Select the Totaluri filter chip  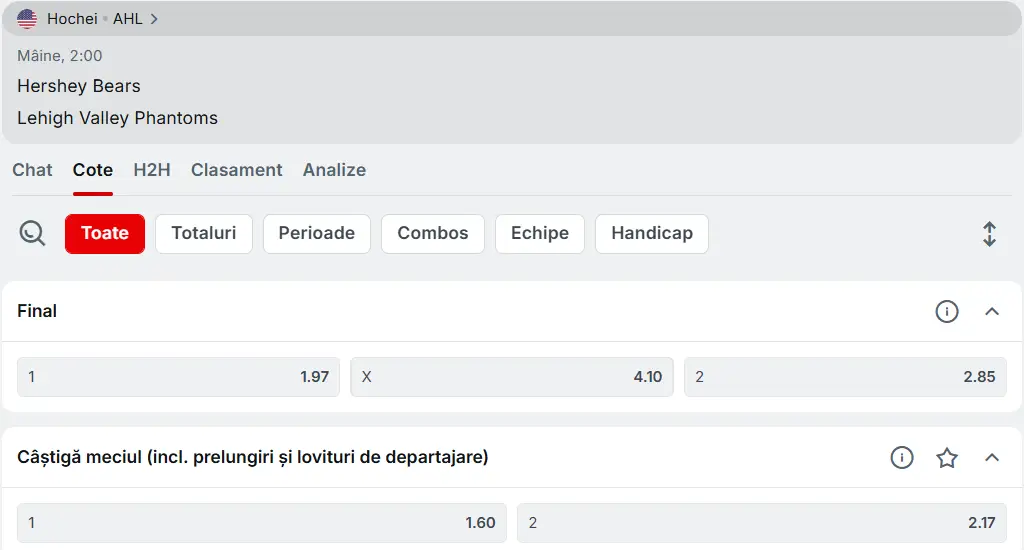pos(204,234)
